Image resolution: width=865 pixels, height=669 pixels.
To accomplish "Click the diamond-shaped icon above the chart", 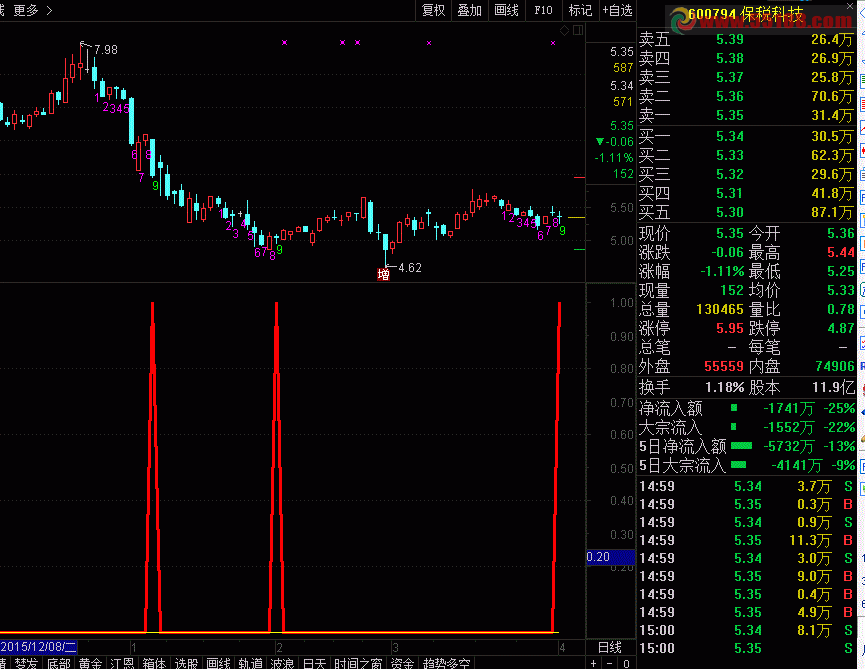I will point(564,30).
